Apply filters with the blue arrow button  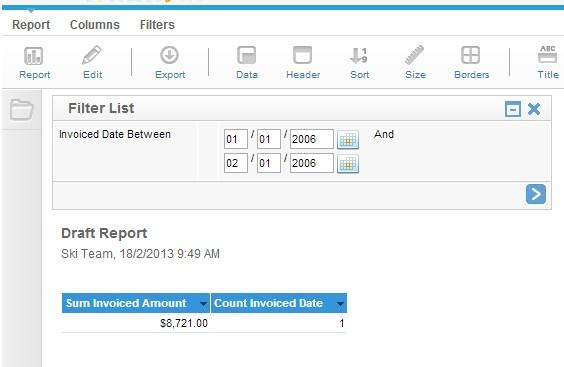click(x=536, y=194)
